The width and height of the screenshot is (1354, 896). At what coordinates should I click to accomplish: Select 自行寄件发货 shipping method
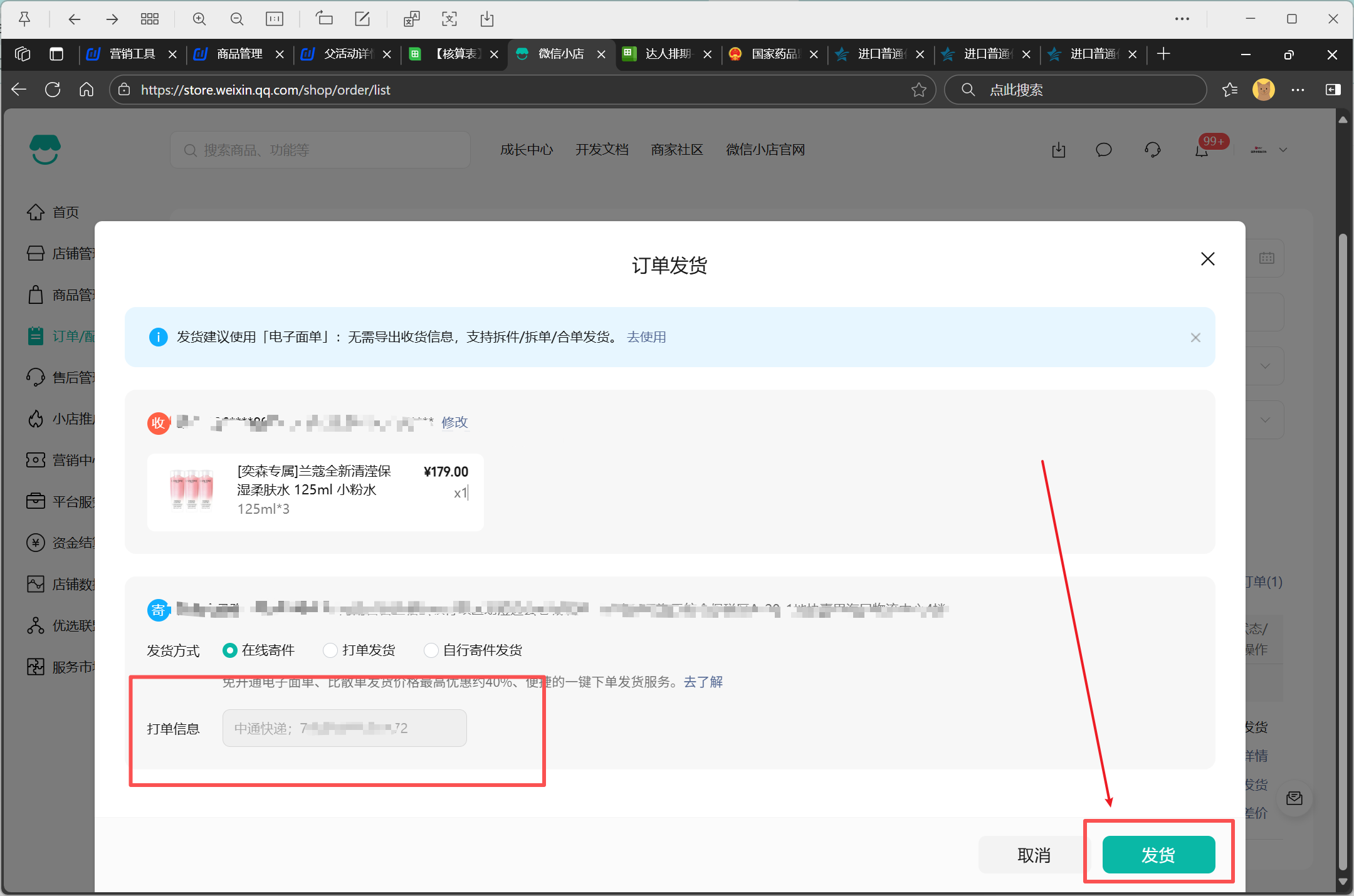[431, 650]
